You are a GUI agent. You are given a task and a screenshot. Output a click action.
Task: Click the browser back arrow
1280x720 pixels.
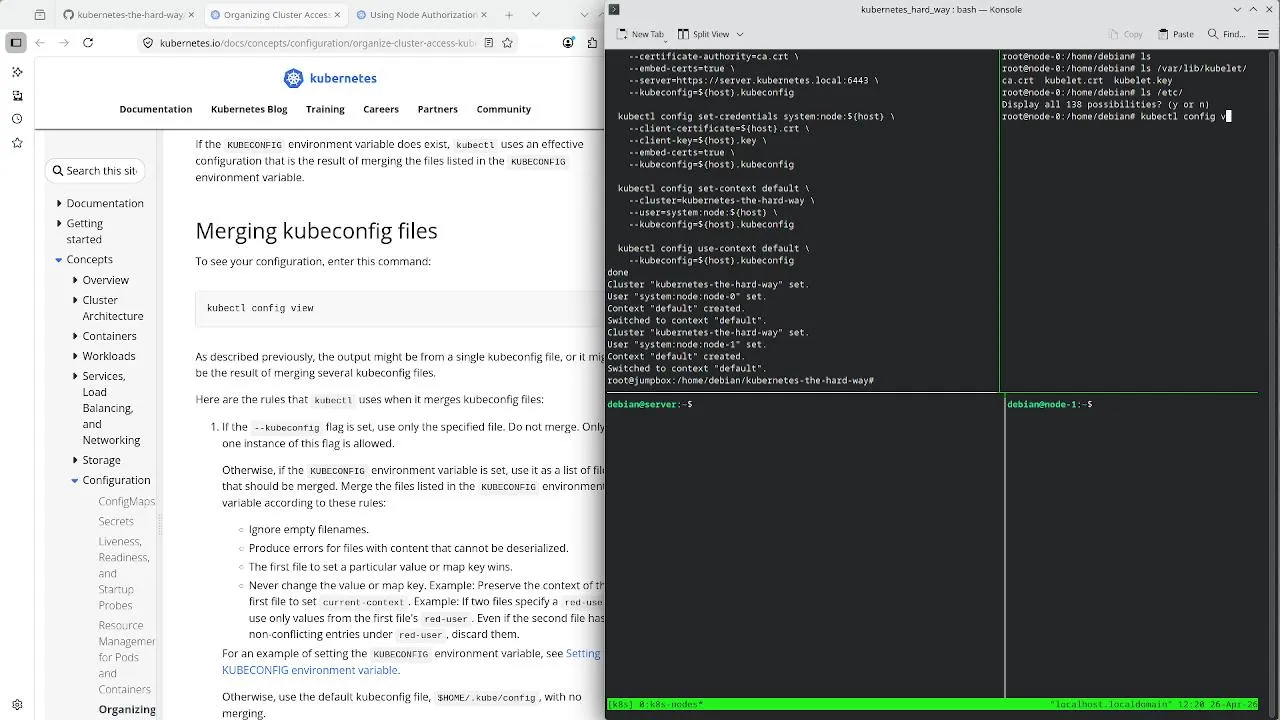tap(40, 43)
